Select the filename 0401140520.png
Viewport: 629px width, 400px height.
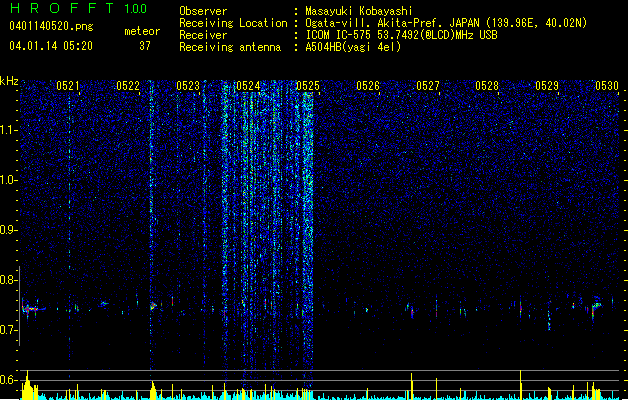(x=51, y=26)
